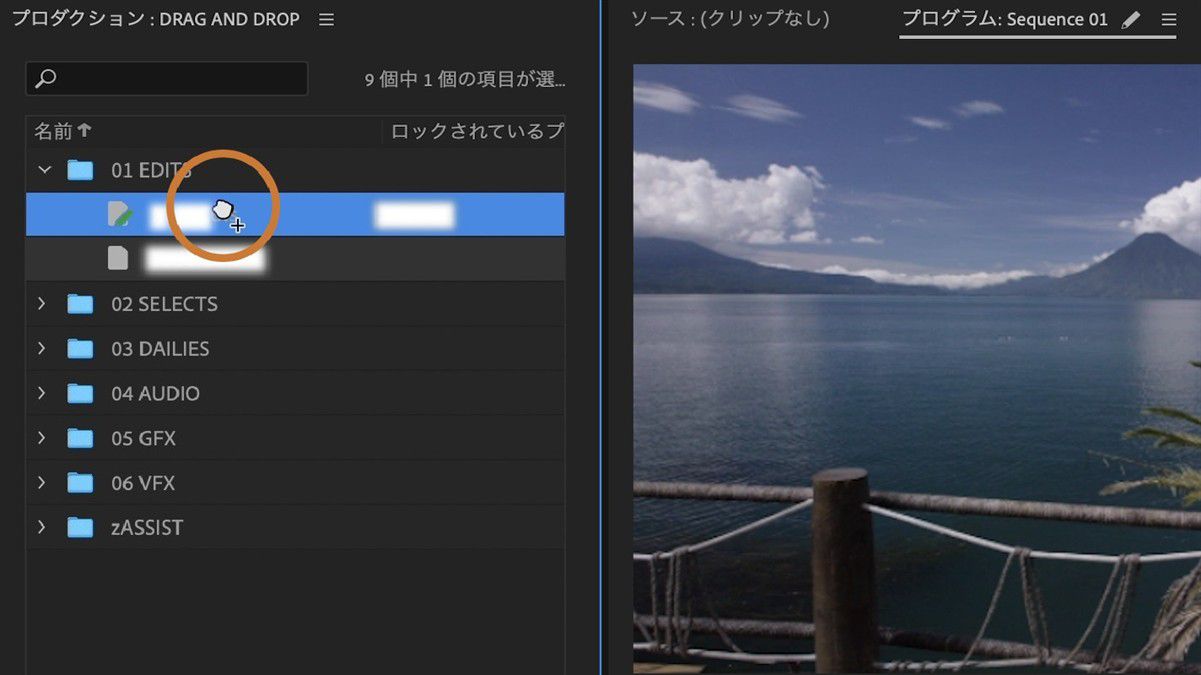Click the search field in the Production panel
1201x675 pixels.
click(x=167, y=79)
